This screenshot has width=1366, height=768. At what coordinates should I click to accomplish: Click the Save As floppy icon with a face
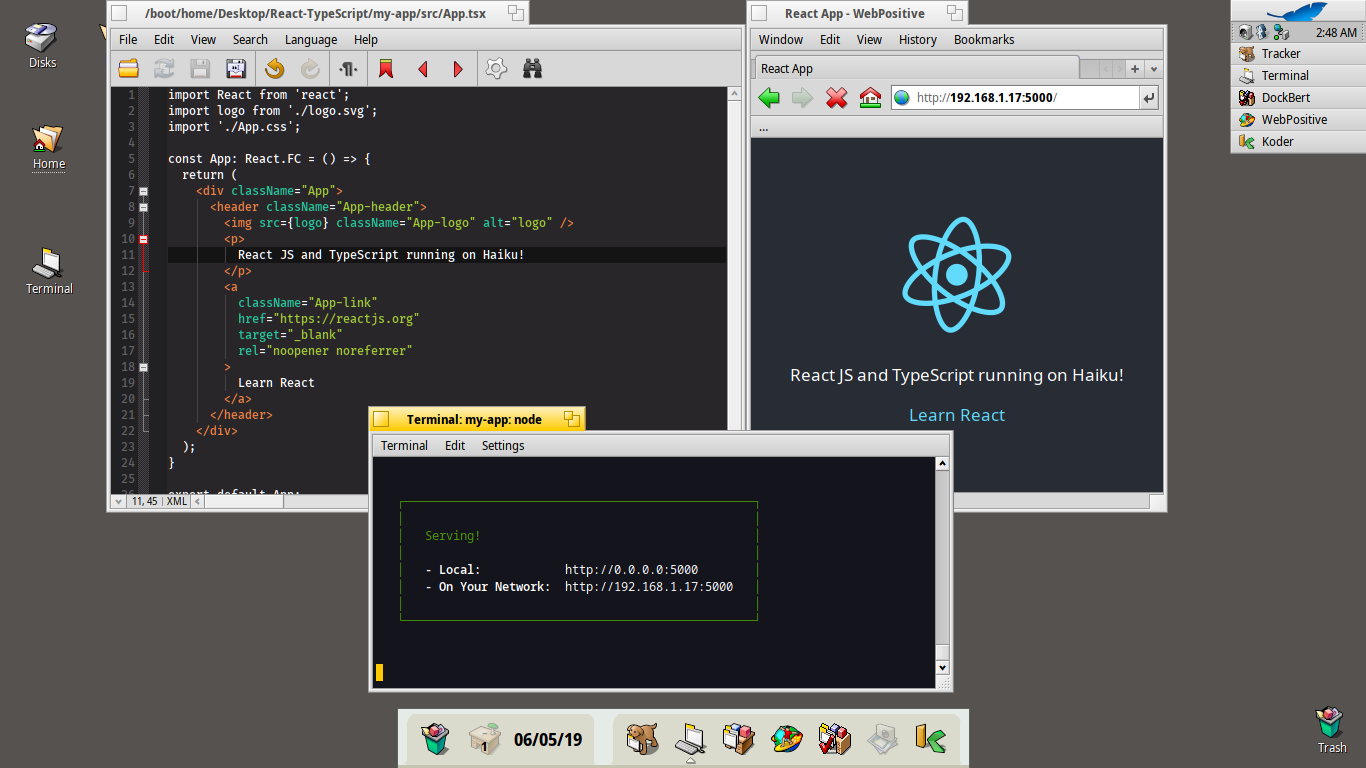tap(236, 69)
